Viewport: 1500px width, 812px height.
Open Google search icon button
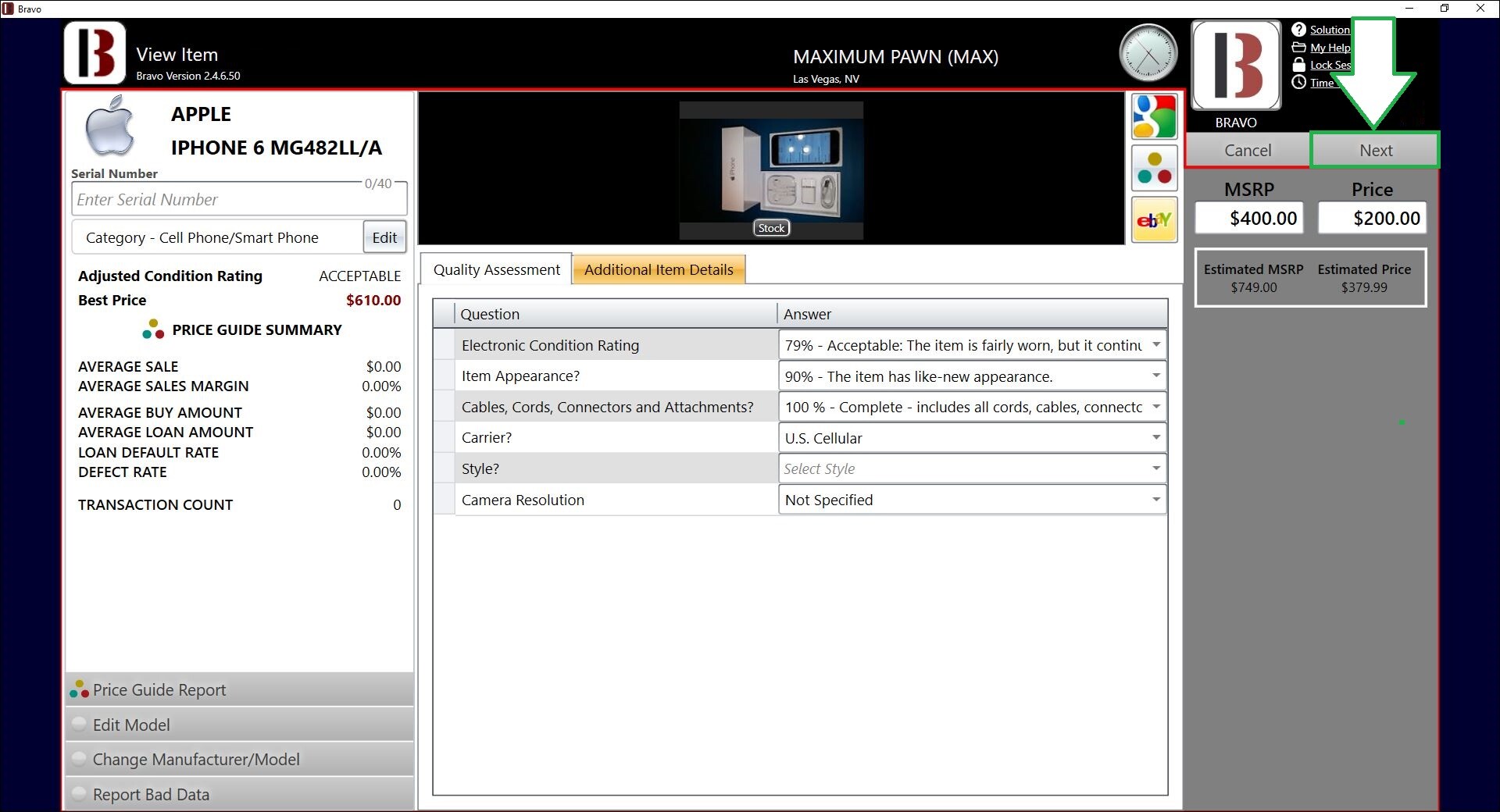pyautogui.click(x=1155, y=116)
